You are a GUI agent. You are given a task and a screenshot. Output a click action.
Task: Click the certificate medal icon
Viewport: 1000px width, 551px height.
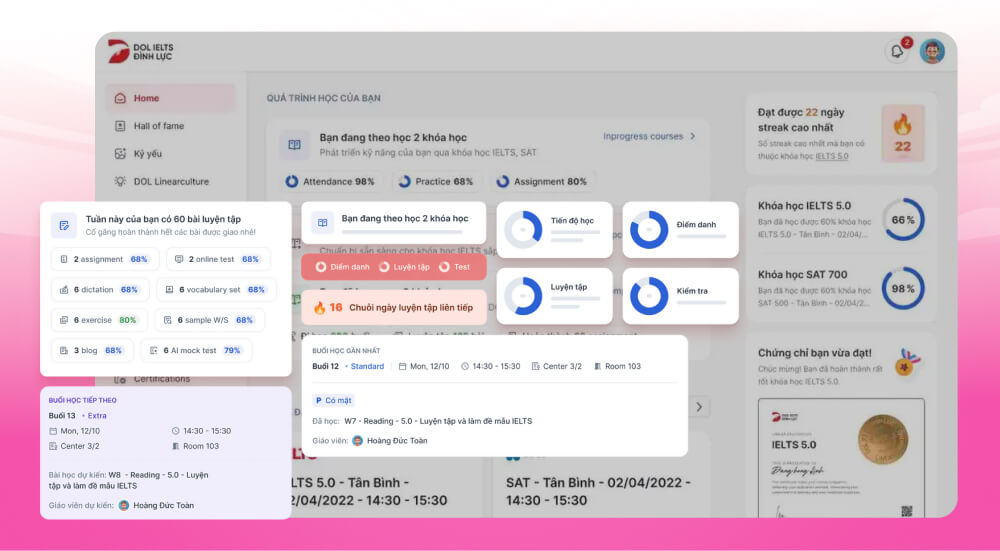(x=907, y=362)
